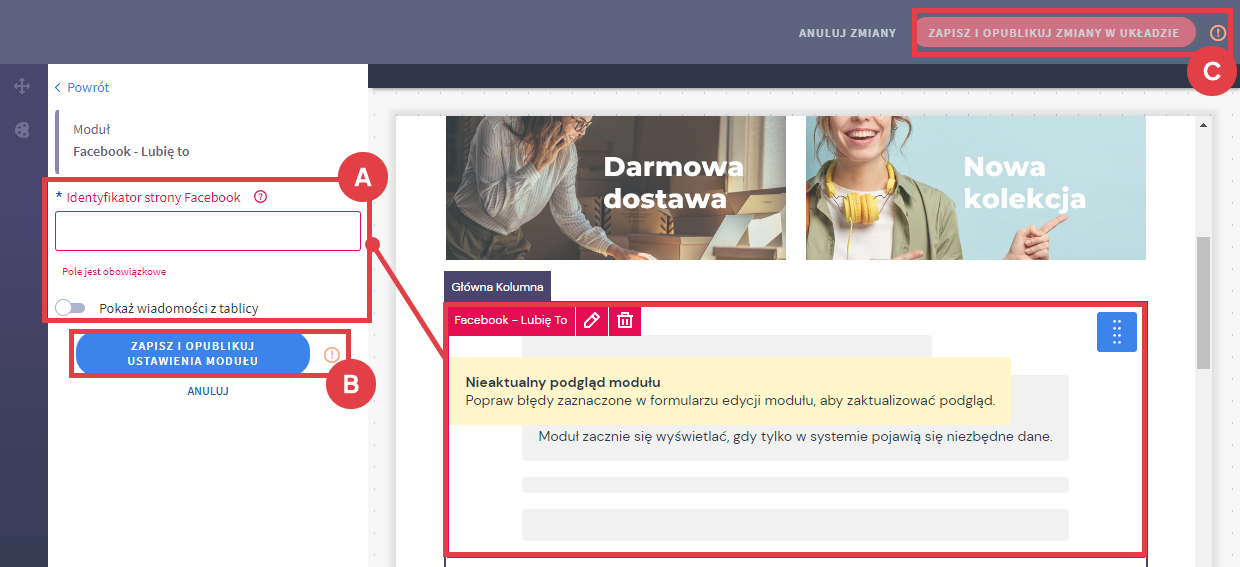Image resolution: width=1240 pixels, height=567 pixels.
Task: Toggle Pokaż wiadomości z tablicy switch
Action: tap(71, 308)
